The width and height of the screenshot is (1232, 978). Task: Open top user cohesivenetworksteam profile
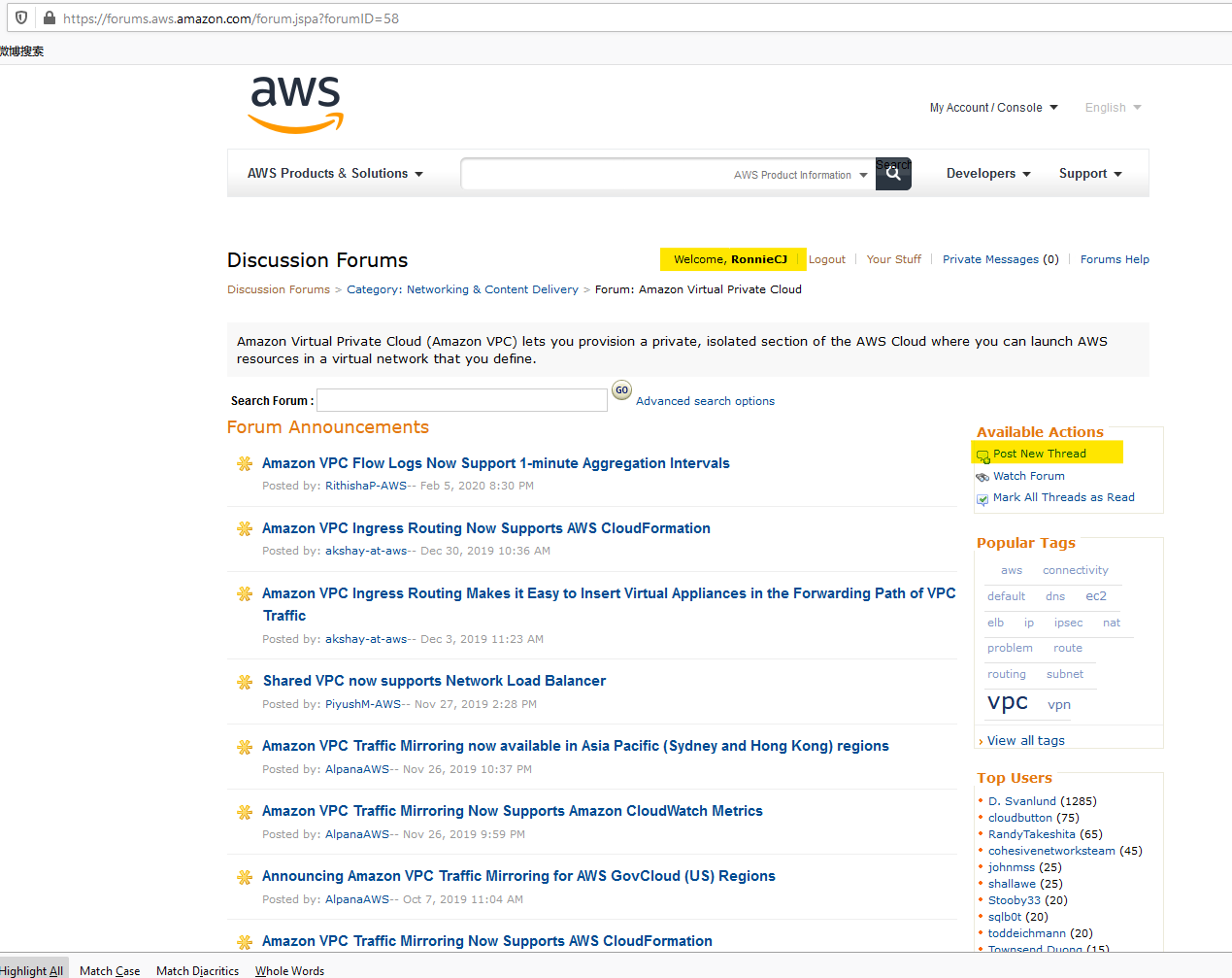pos(1052,851)
